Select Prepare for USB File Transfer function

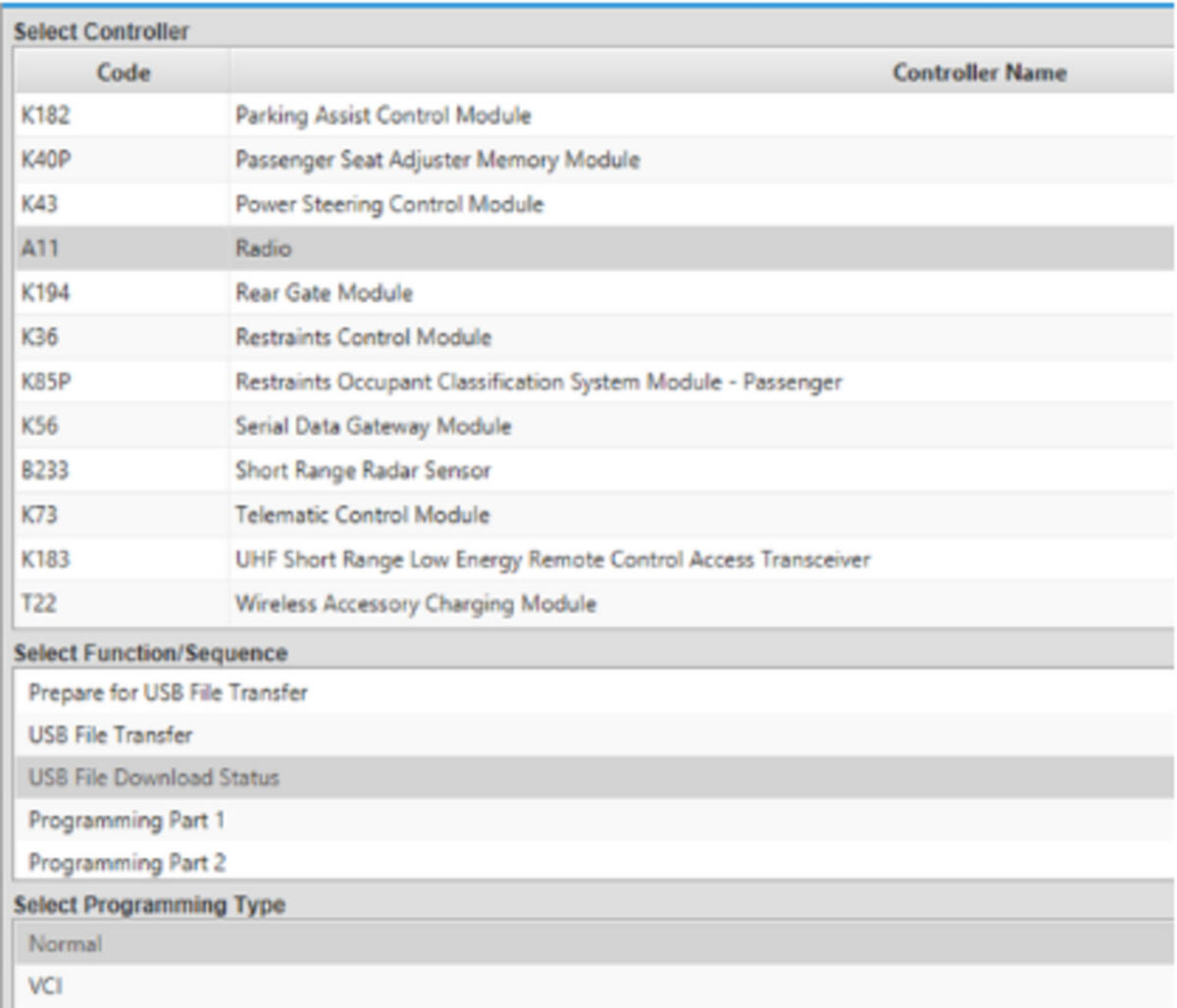[x=595, y=692]
